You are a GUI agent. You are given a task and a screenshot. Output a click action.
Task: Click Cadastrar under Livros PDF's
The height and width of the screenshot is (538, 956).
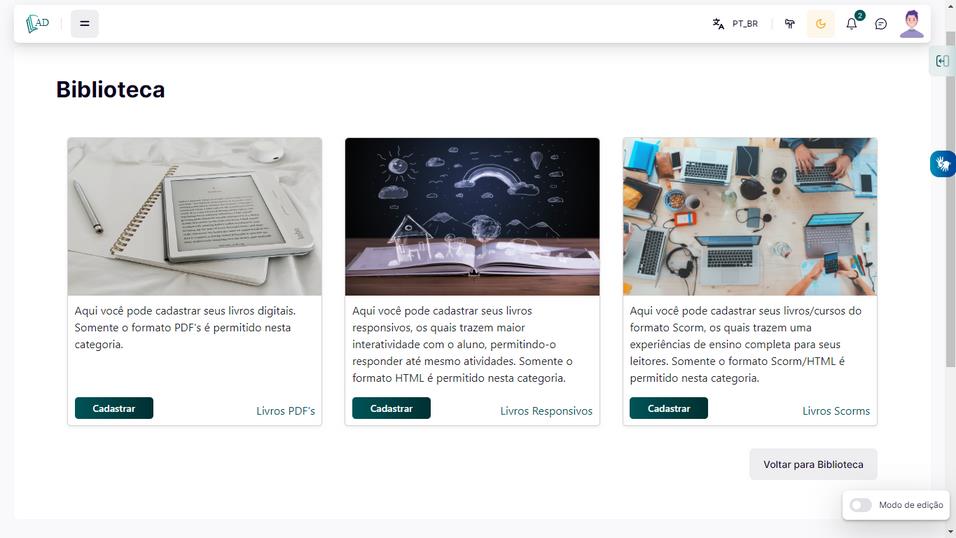pos(114,408)
